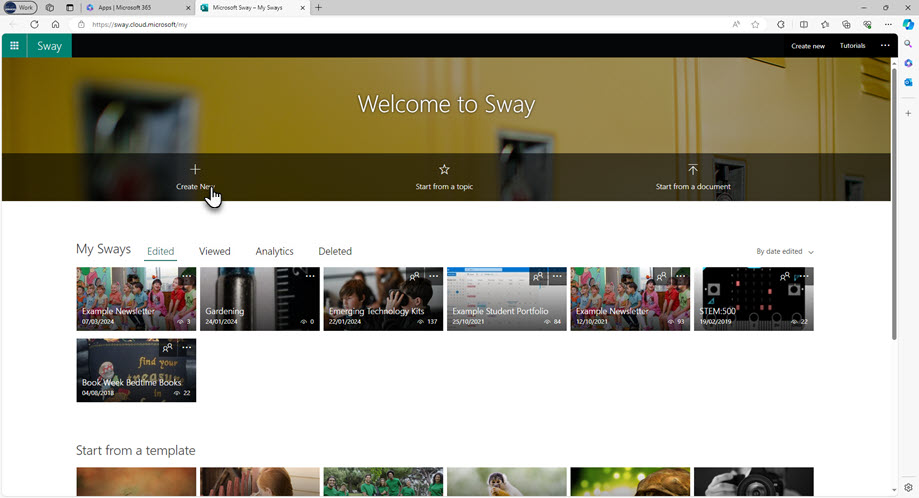Open Edge sidebar settings gear
This screenshot has width=919, height=498.
pos(908,487)
